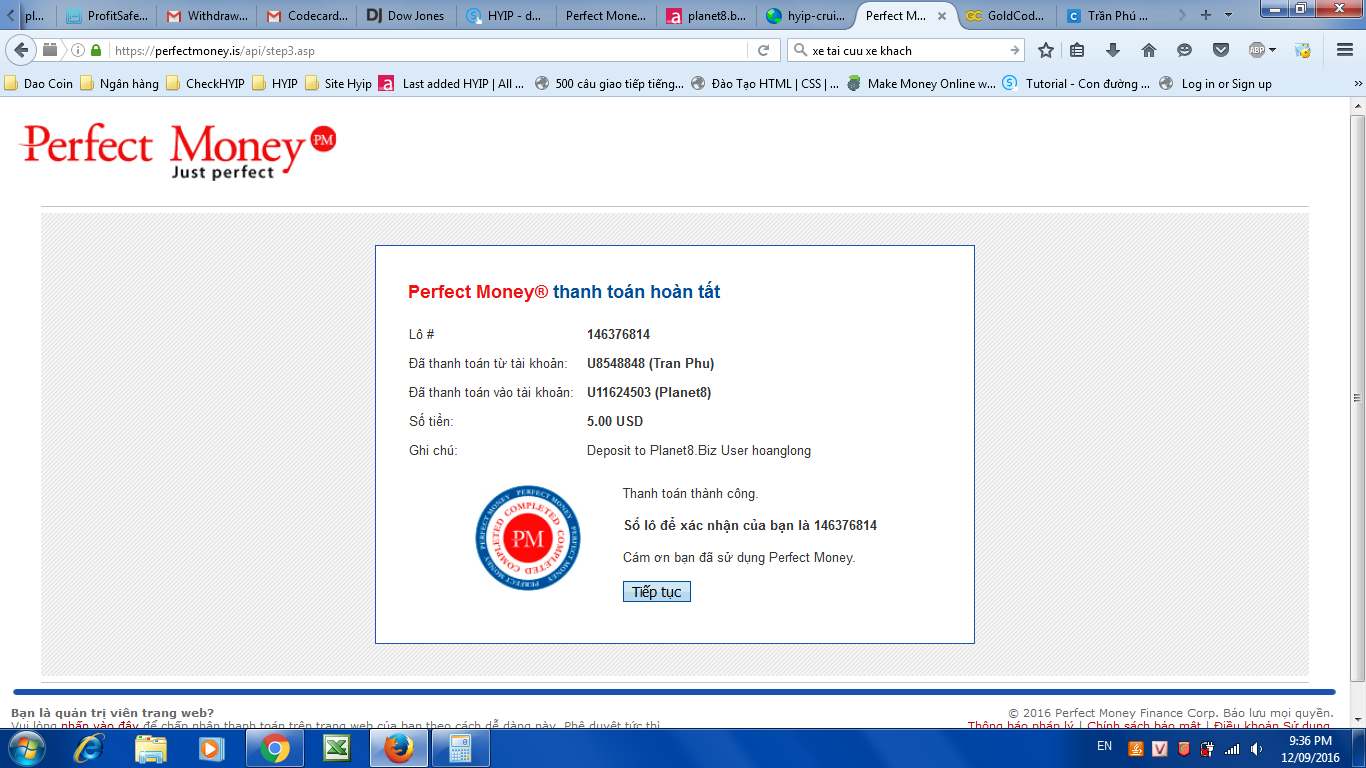Open the List all tabs dropdown arrow

[1230, 15]
